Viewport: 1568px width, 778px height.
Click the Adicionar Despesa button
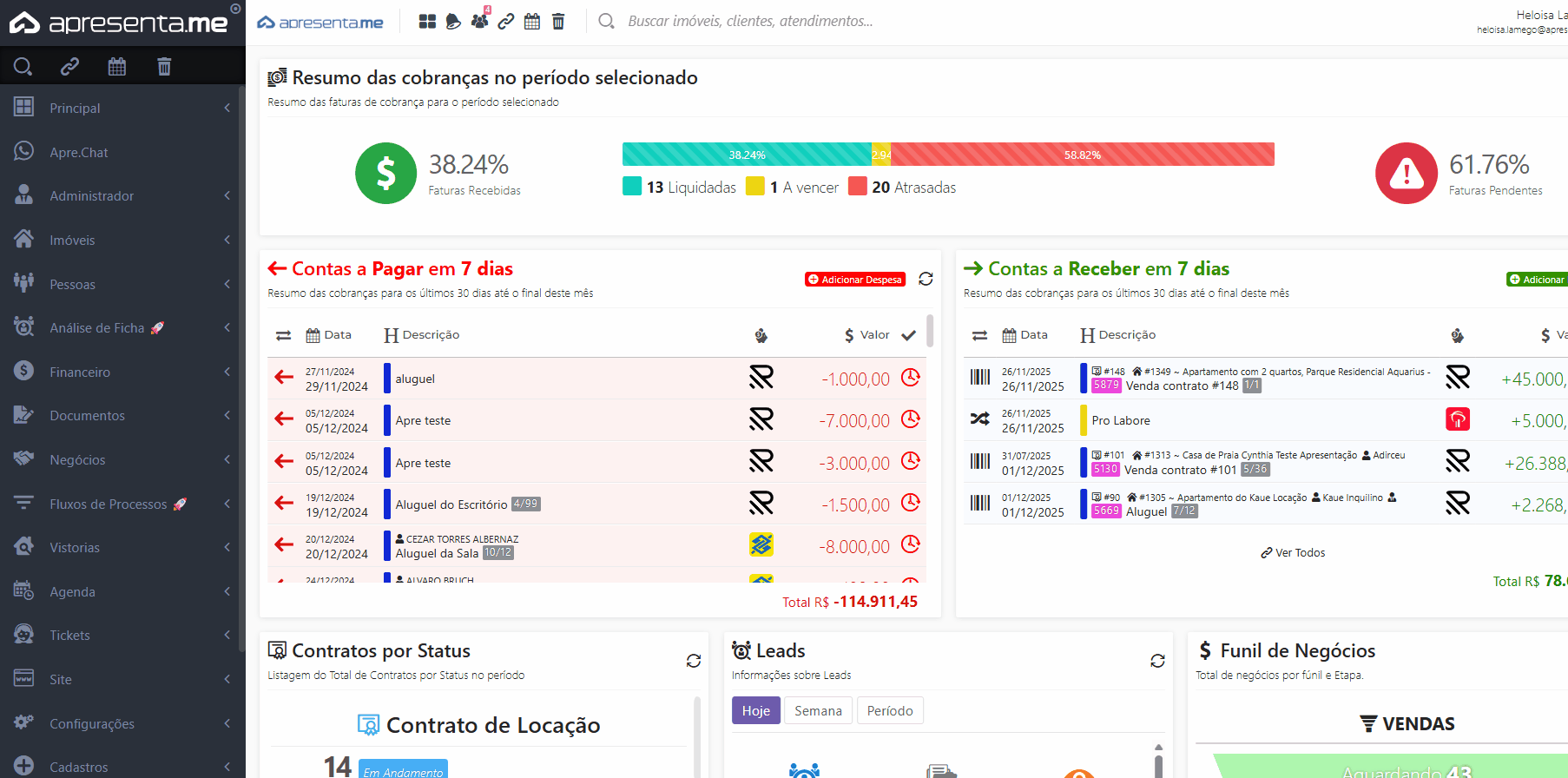[855, 280]
